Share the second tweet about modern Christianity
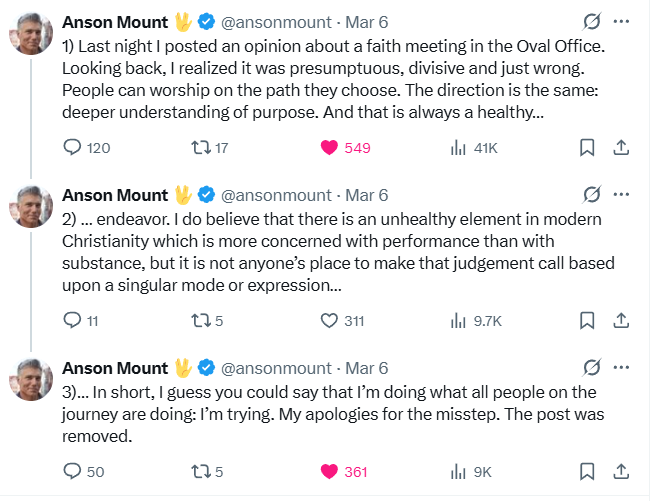Viewport: 650px width, 501px height. [620, 321]
